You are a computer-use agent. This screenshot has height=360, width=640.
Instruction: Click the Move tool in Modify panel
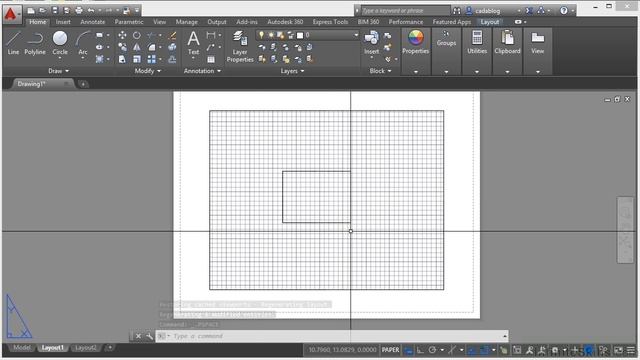(122, 36)
